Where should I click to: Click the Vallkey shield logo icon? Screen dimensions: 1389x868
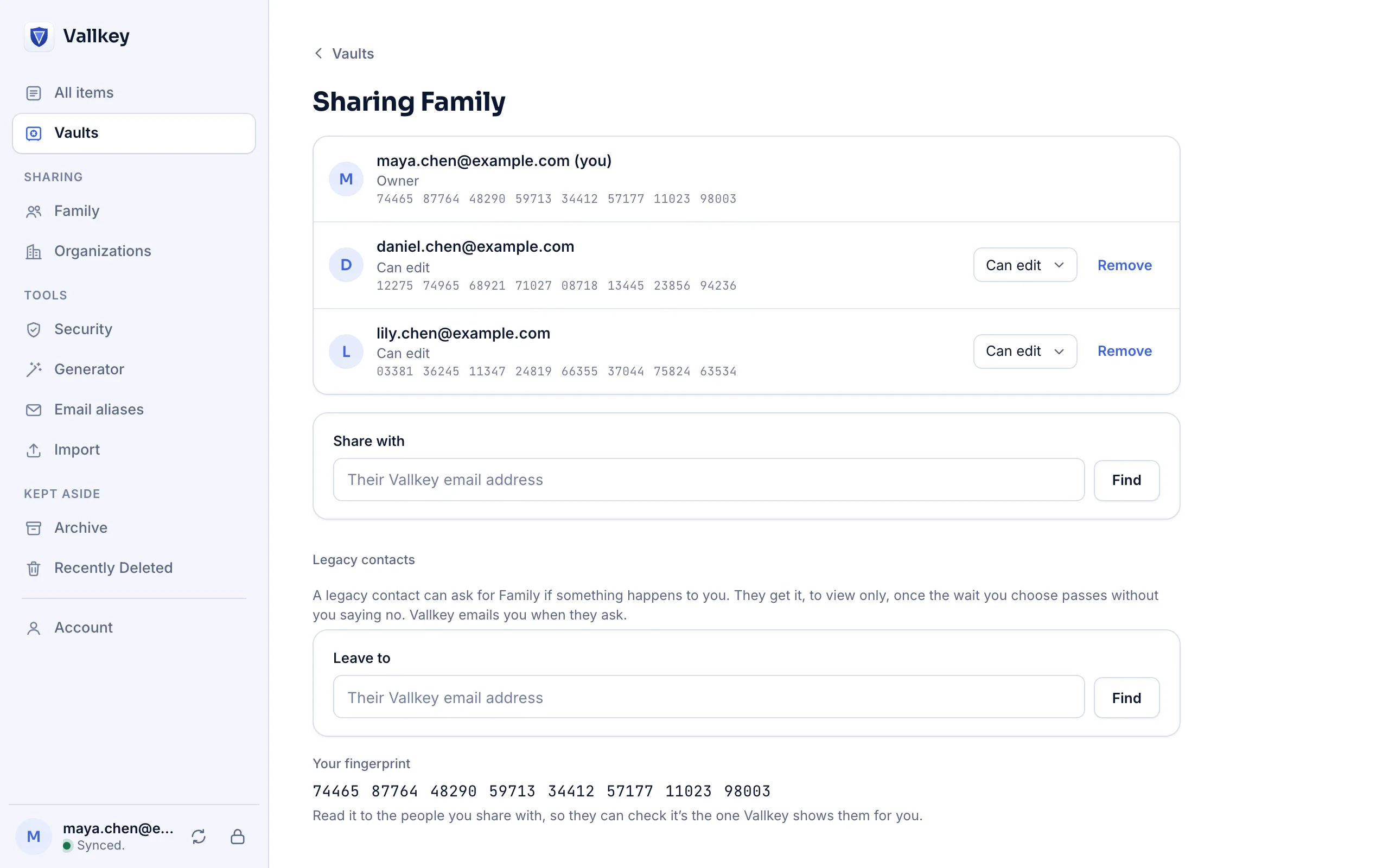pos(39,37)
